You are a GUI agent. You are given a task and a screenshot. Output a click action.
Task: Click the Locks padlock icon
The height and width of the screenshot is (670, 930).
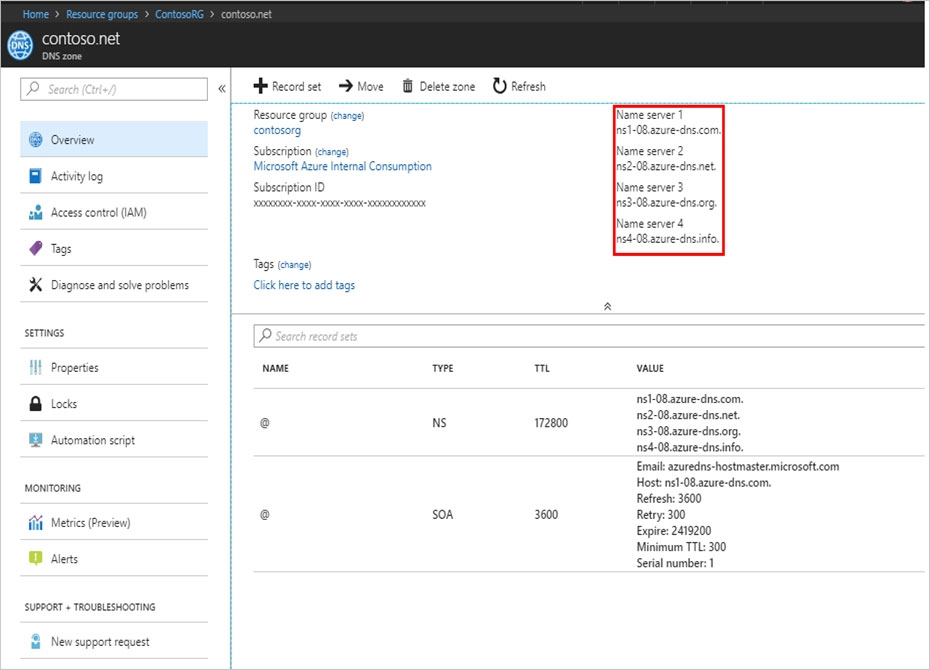36,404
